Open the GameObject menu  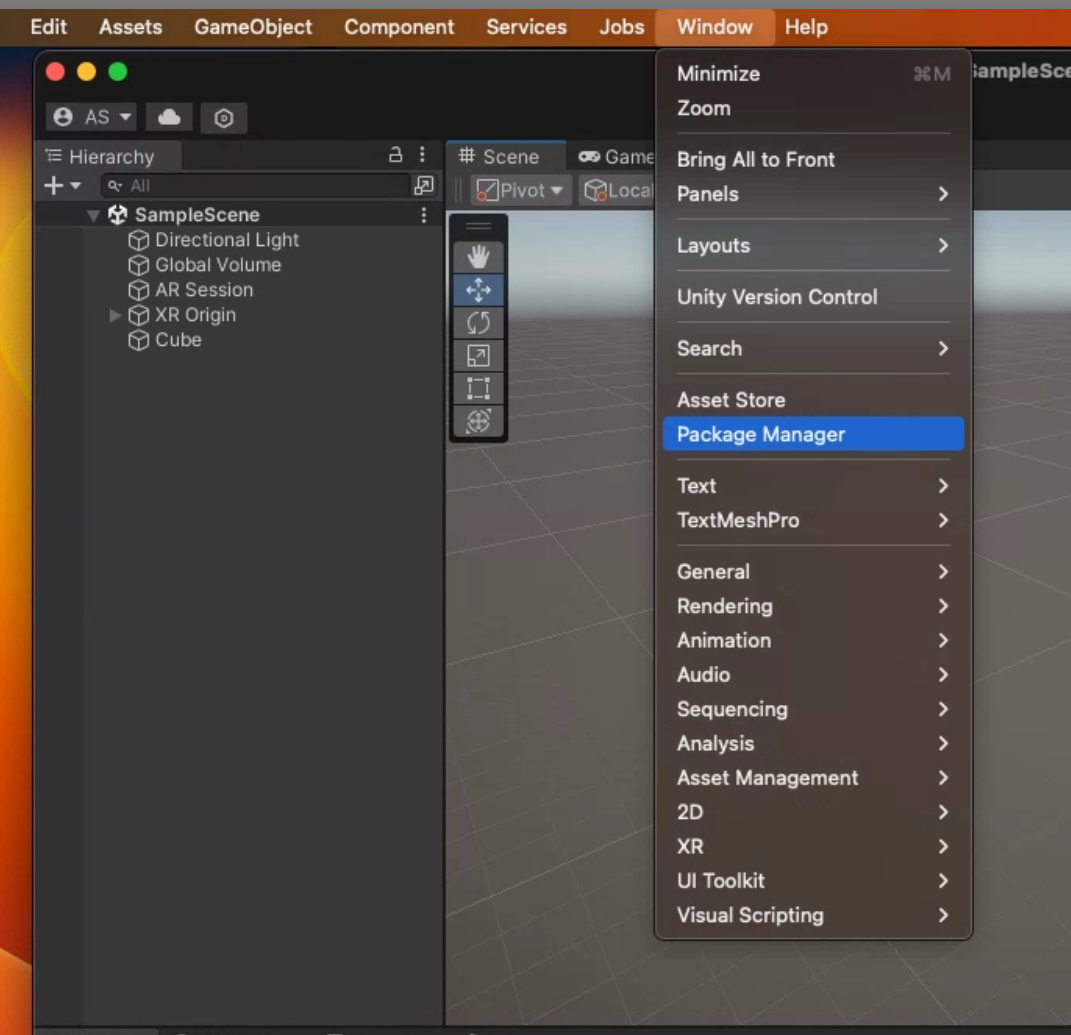253,27
